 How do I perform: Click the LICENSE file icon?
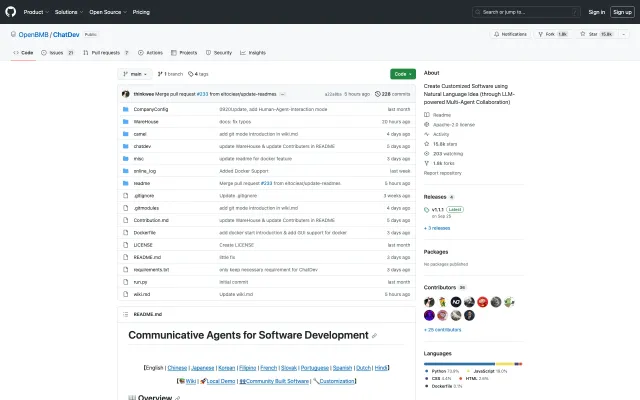click(126, 245)
